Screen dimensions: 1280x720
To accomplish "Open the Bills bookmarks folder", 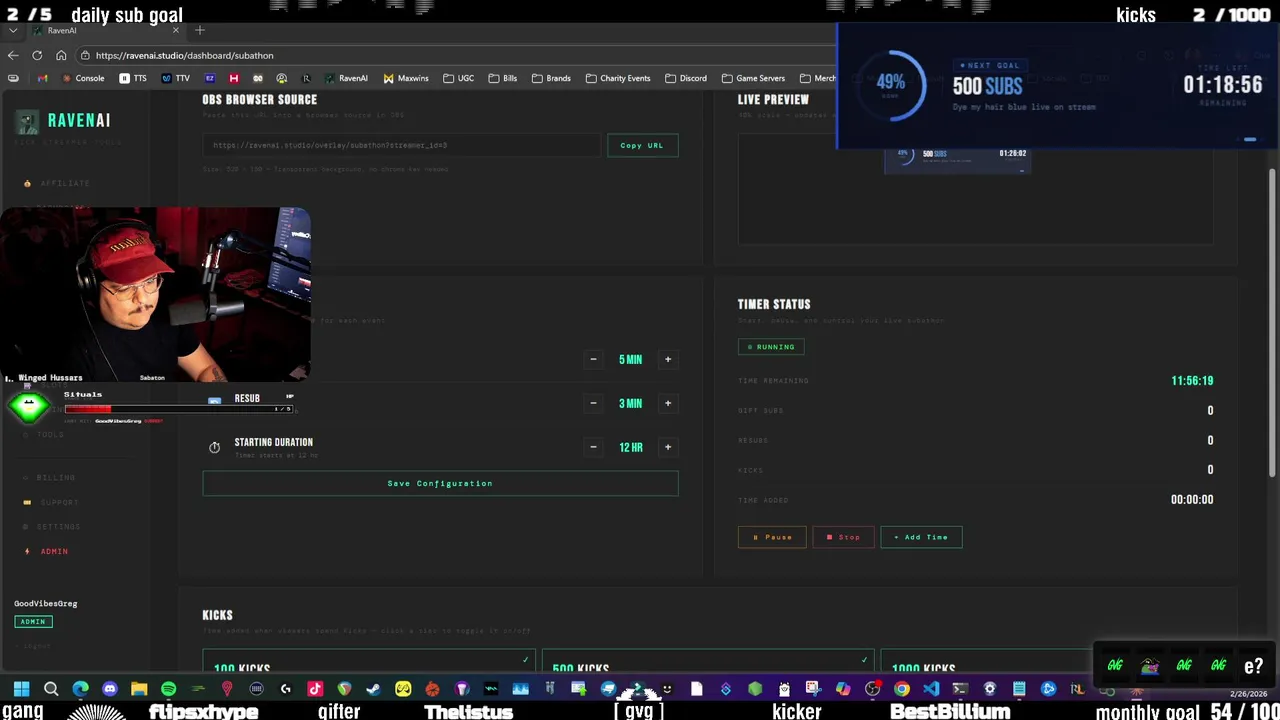I will point(502,78).
